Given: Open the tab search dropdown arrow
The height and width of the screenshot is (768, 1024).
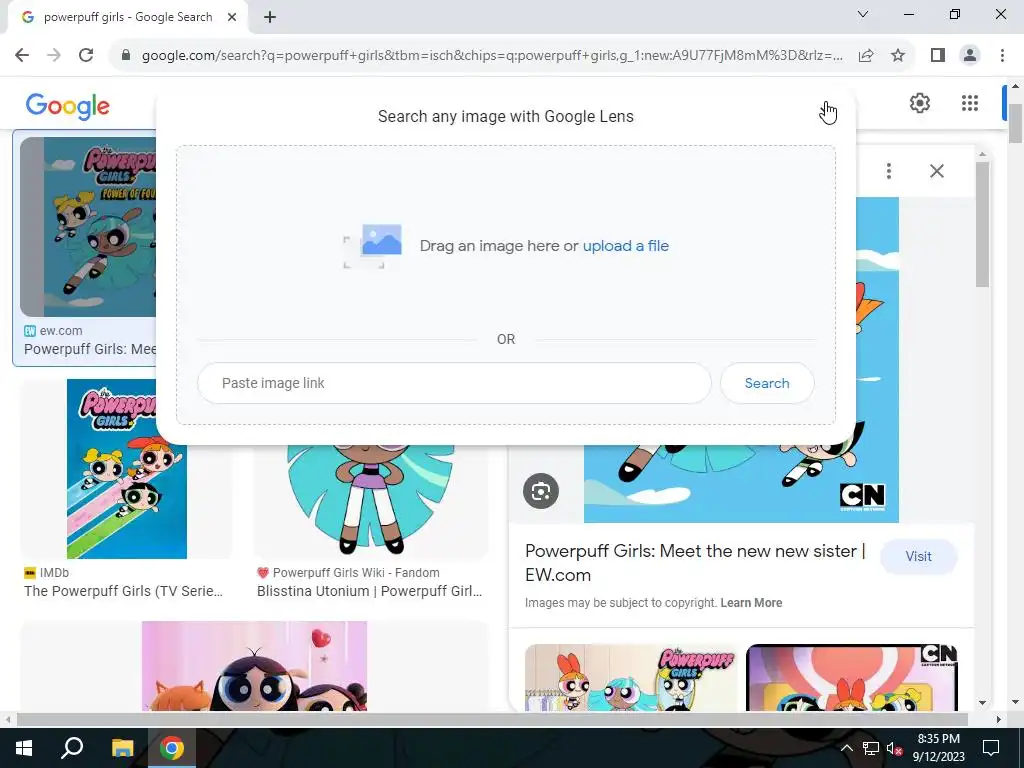Looking at the screenshot, I should click(863, 14).
